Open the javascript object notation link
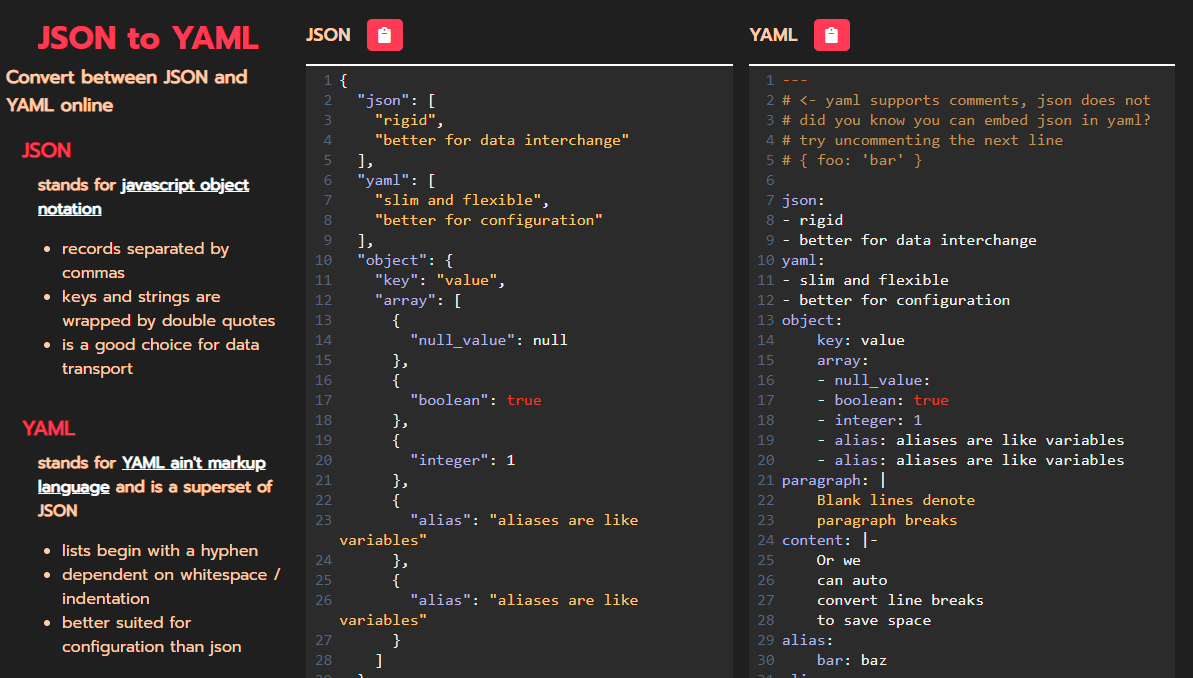This screenshot has height=678, width=1193. [x=143, y=196]
